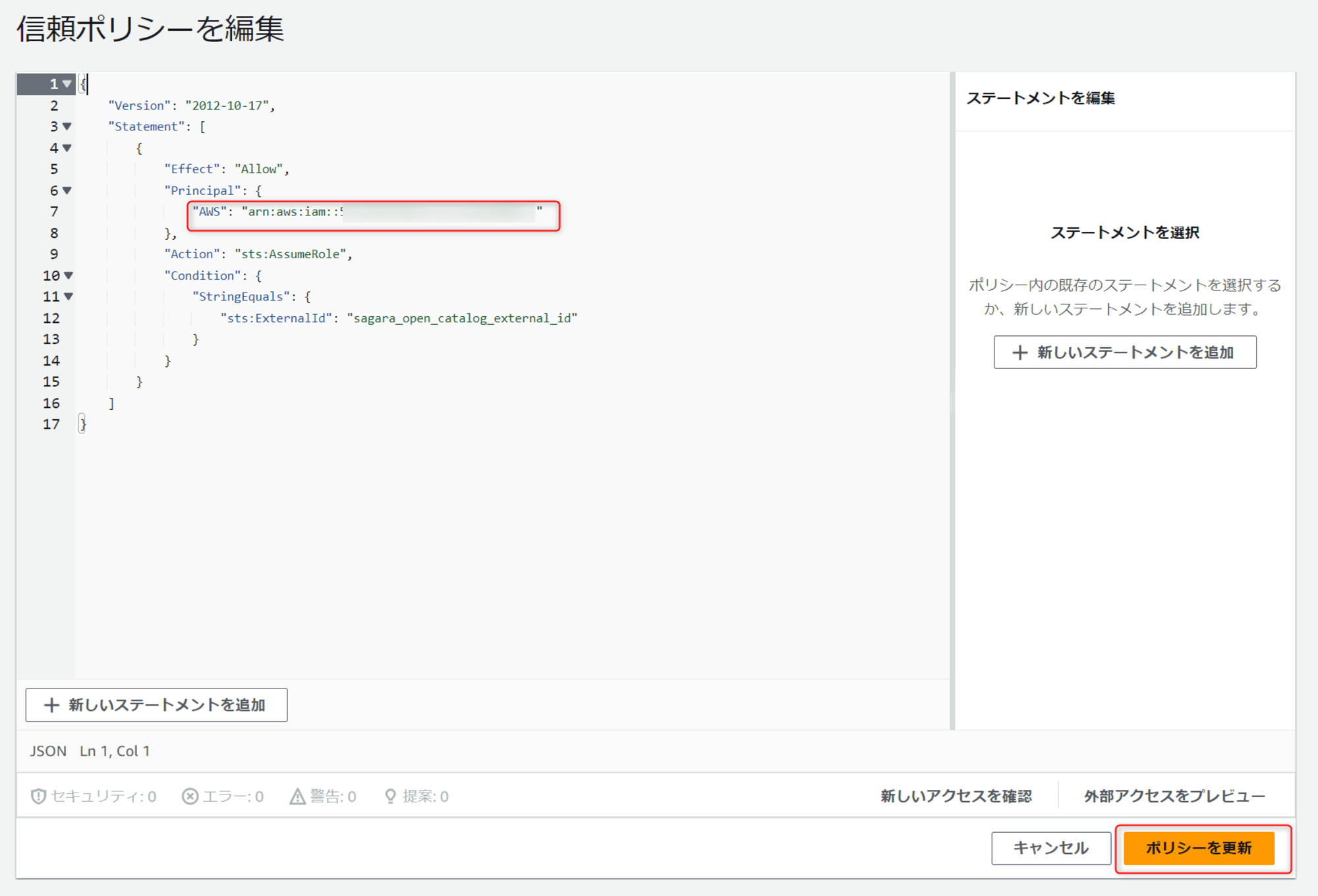
Task: Click the ポリシーを更新 button
Action: [1199, 848]
